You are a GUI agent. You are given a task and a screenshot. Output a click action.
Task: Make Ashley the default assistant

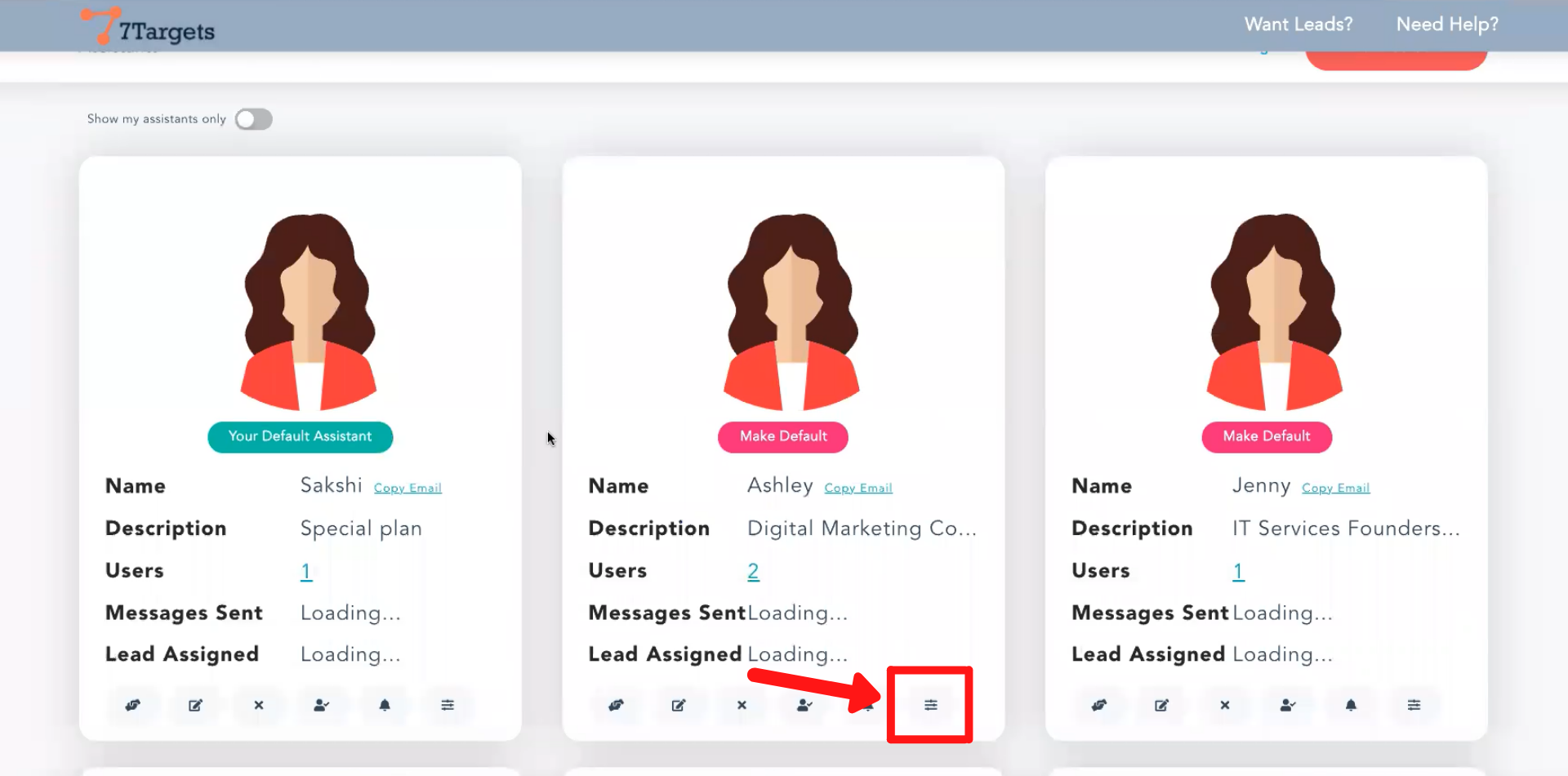(x=782, y=437)
